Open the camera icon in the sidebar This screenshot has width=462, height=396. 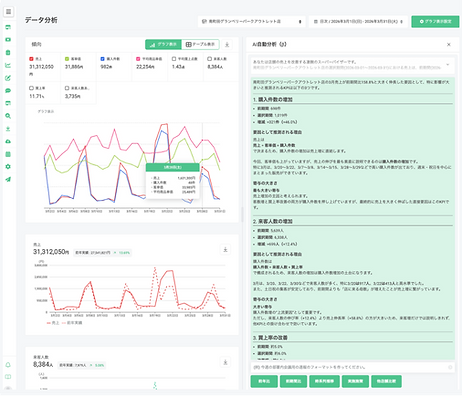click(x=8, y=40)
